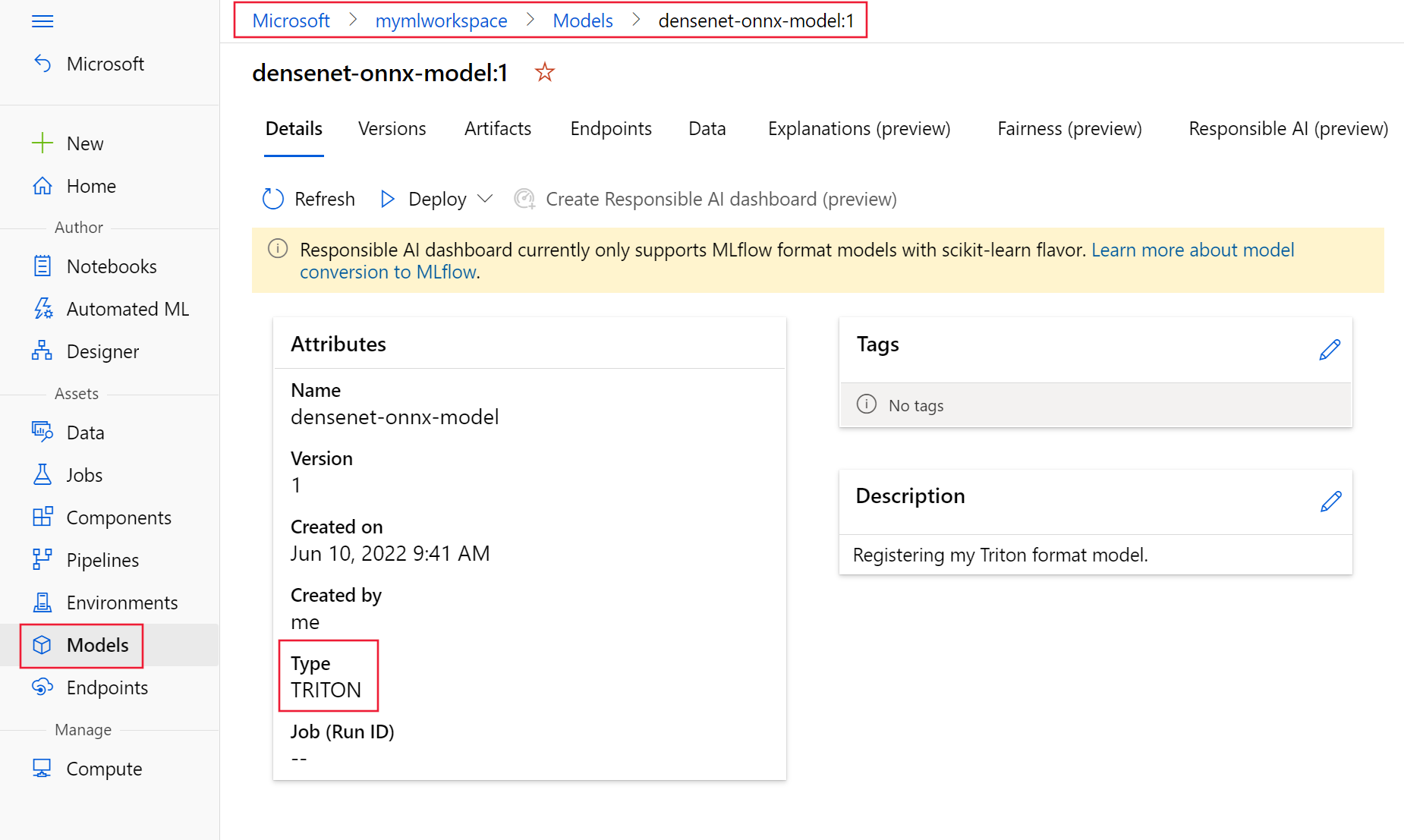Toggle the hamburger navigation menu
The width and height of the screenshot is (1404, 840).
[42, 21]
